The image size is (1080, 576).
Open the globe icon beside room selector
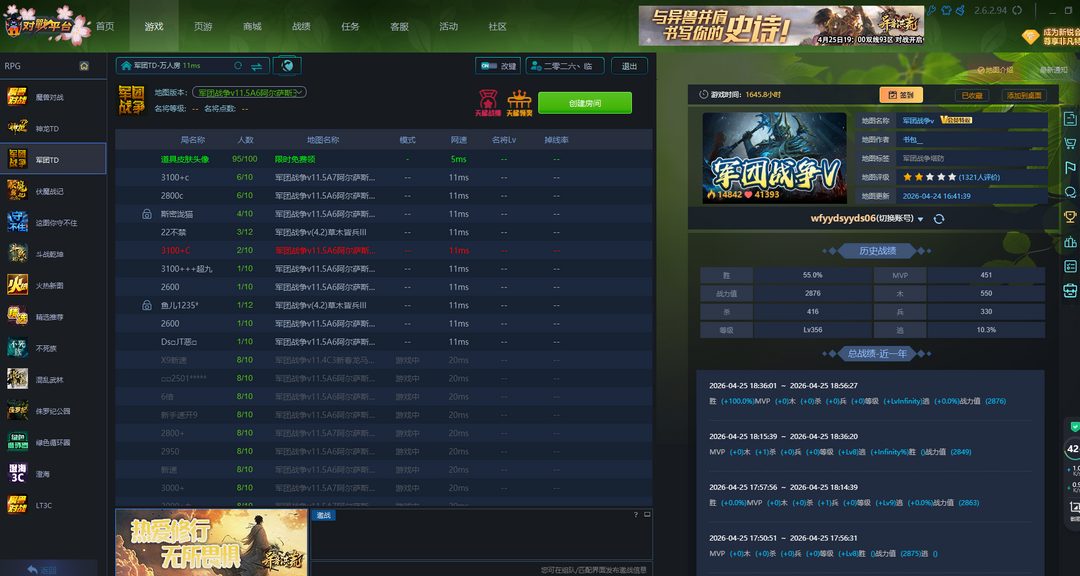click(287, 66)
